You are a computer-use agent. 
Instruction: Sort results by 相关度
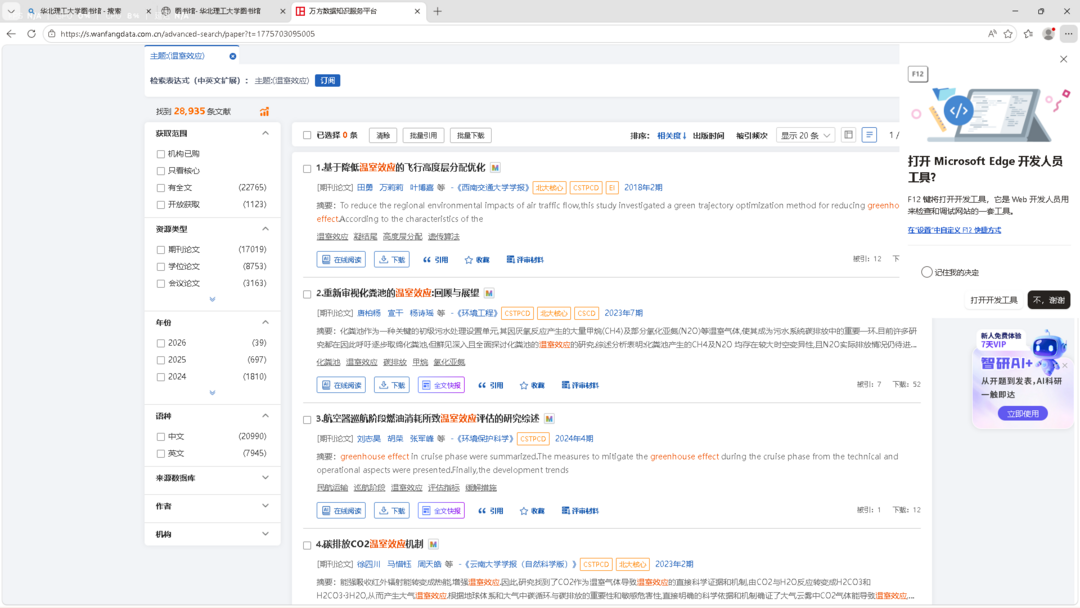coord(672,136)
